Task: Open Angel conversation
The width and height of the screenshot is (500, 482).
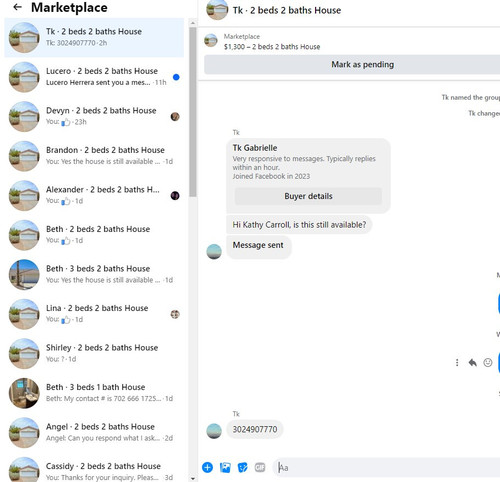Action: pos(94,433)
